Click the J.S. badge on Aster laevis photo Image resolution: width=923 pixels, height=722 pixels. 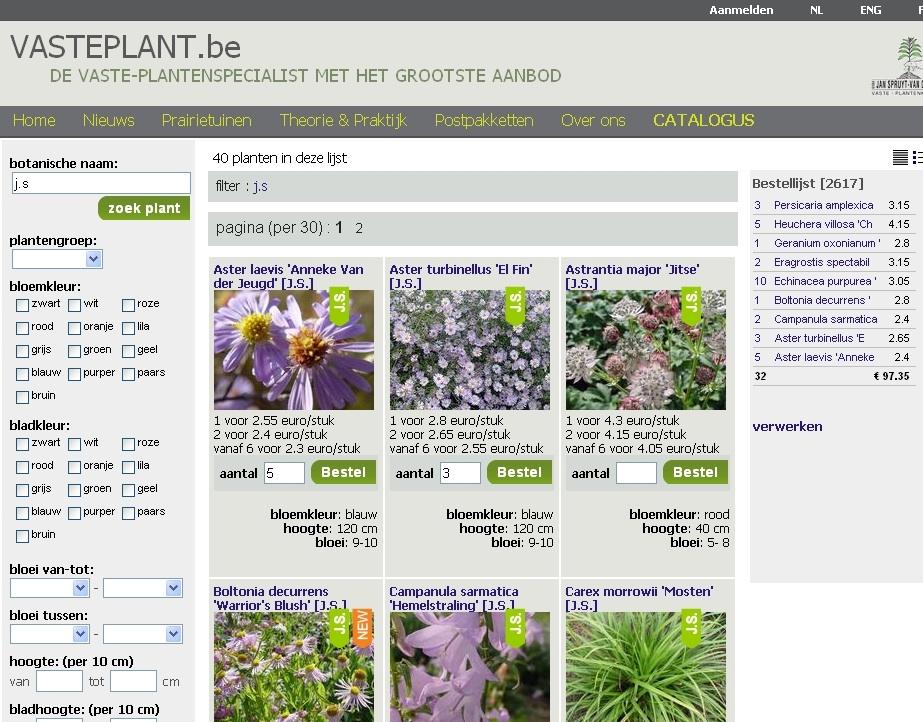[x=339, y=305]
